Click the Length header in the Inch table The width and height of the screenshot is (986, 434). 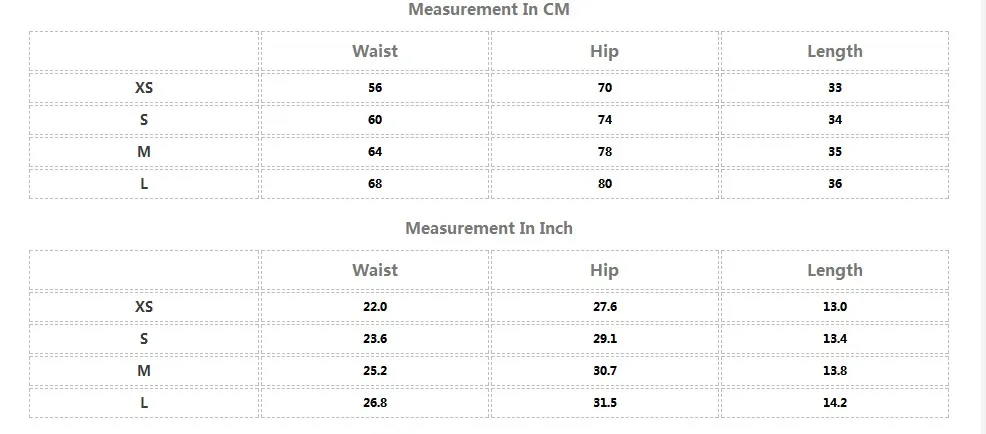point(835,270)
